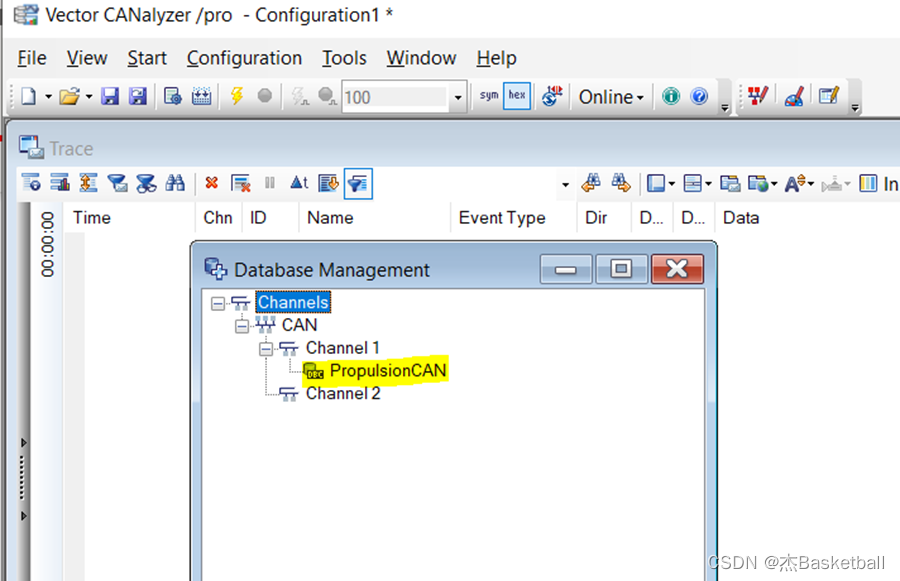Click the Open configuration folder icon
Viewport: 900px width, 581px height.
69,96
